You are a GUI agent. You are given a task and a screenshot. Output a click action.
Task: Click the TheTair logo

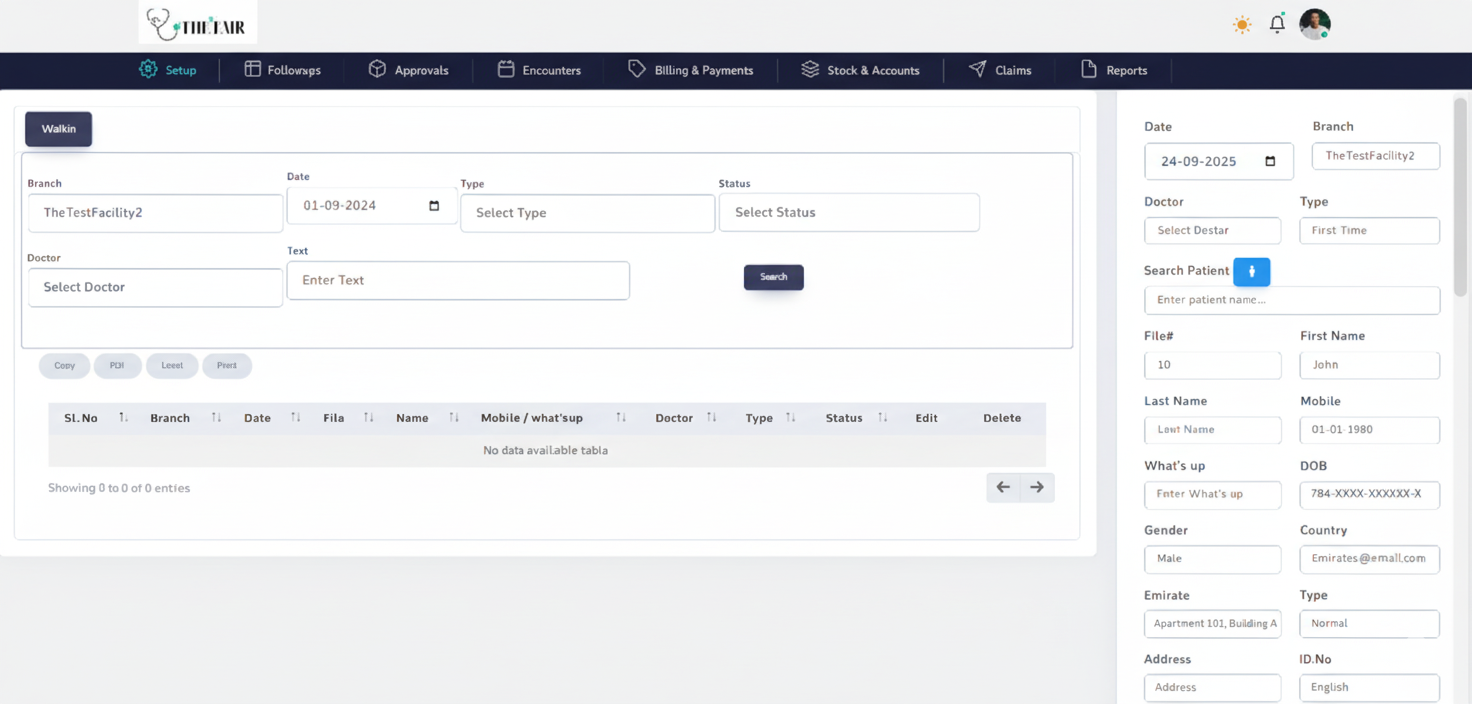coord(198,24)
